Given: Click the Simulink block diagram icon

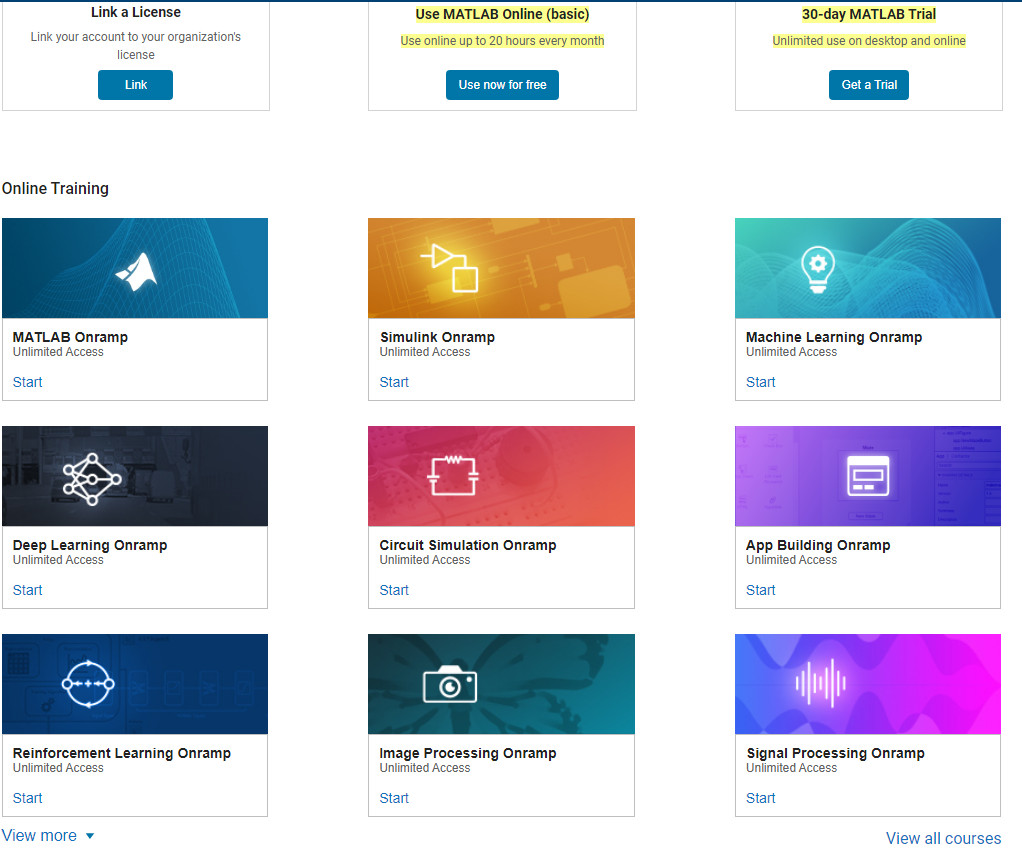Looking at the screenshot, I should tap(450, 267).
